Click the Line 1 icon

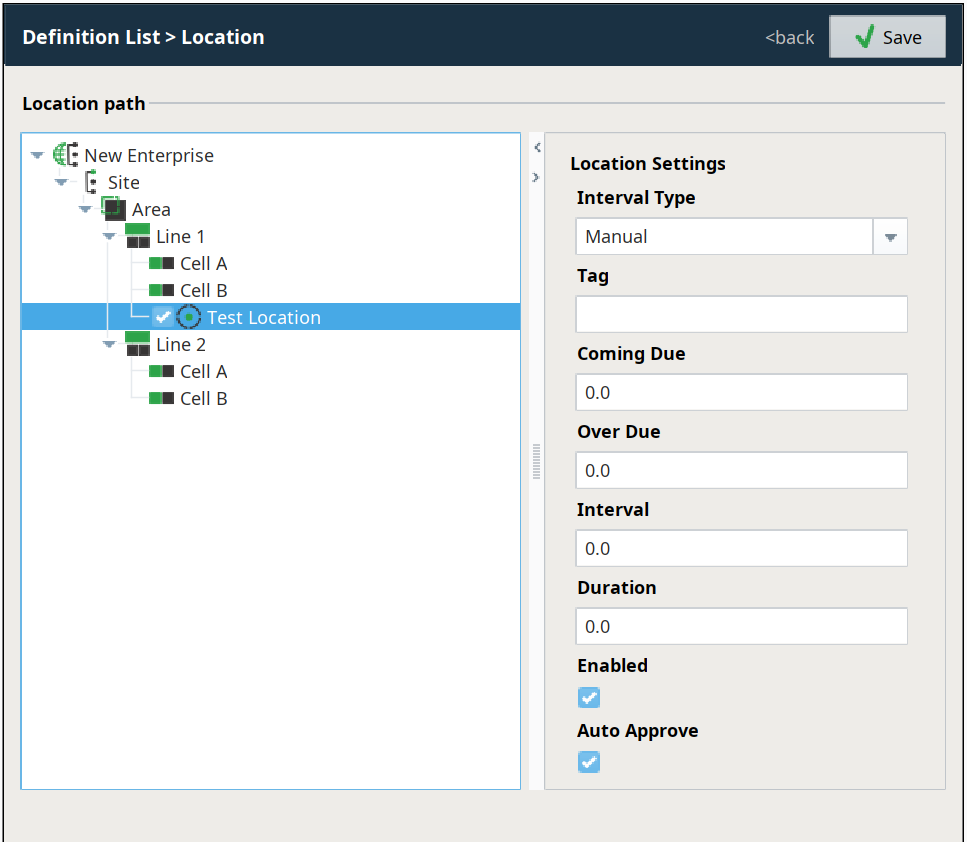pos(138,237)
